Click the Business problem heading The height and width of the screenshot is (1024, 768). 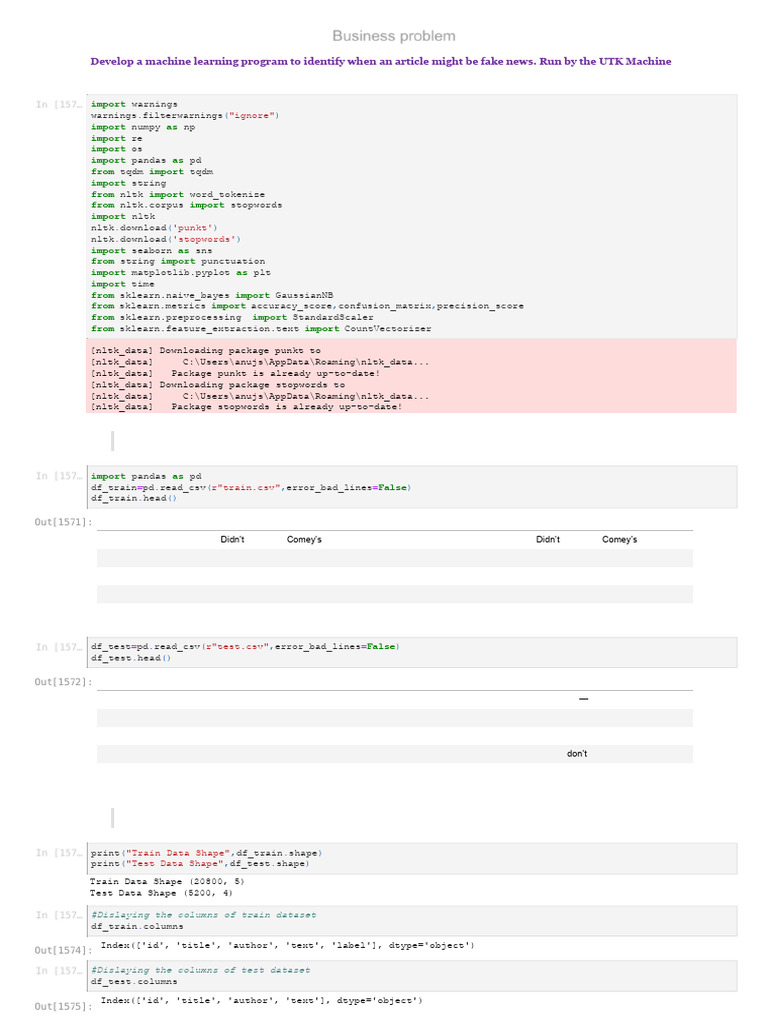click(393, 36)
